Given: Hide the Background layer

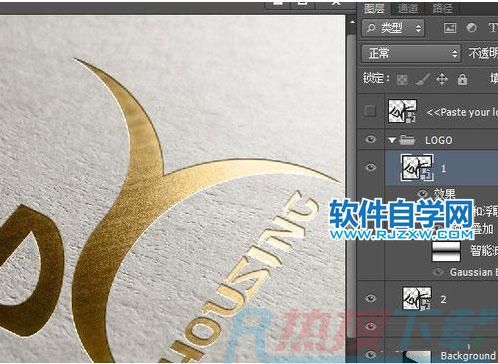Looking at the screenshot, I should point(370,354).
